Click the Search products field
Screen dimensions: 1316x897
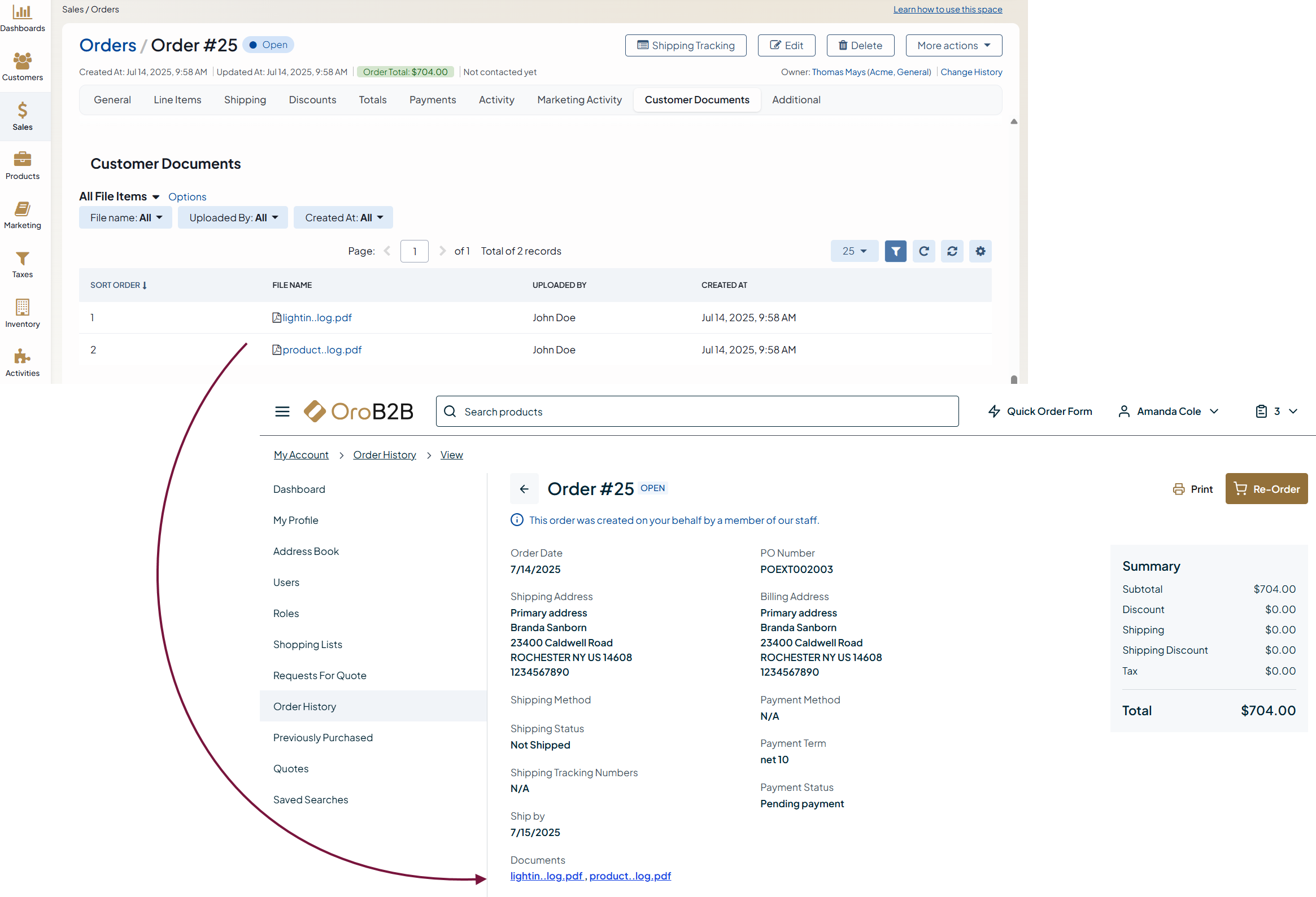[x=696, y=411]
